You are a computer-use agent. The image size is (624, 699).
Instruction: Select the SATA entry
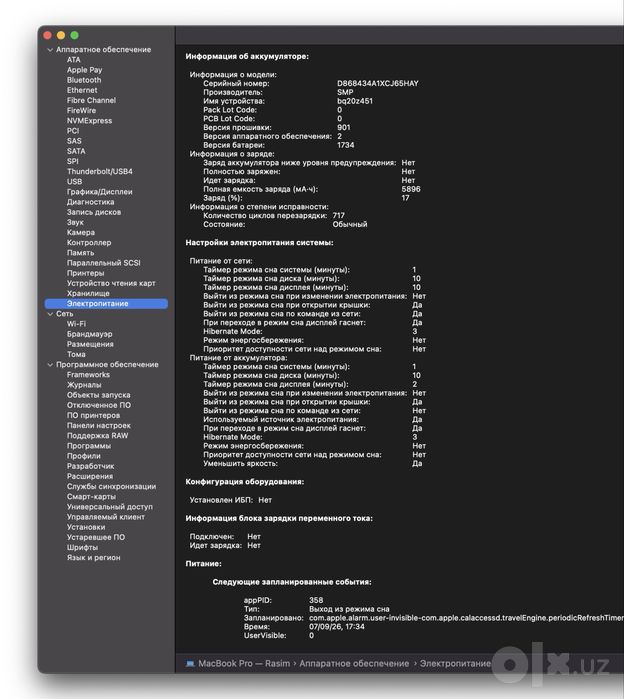tap(76, 151)
